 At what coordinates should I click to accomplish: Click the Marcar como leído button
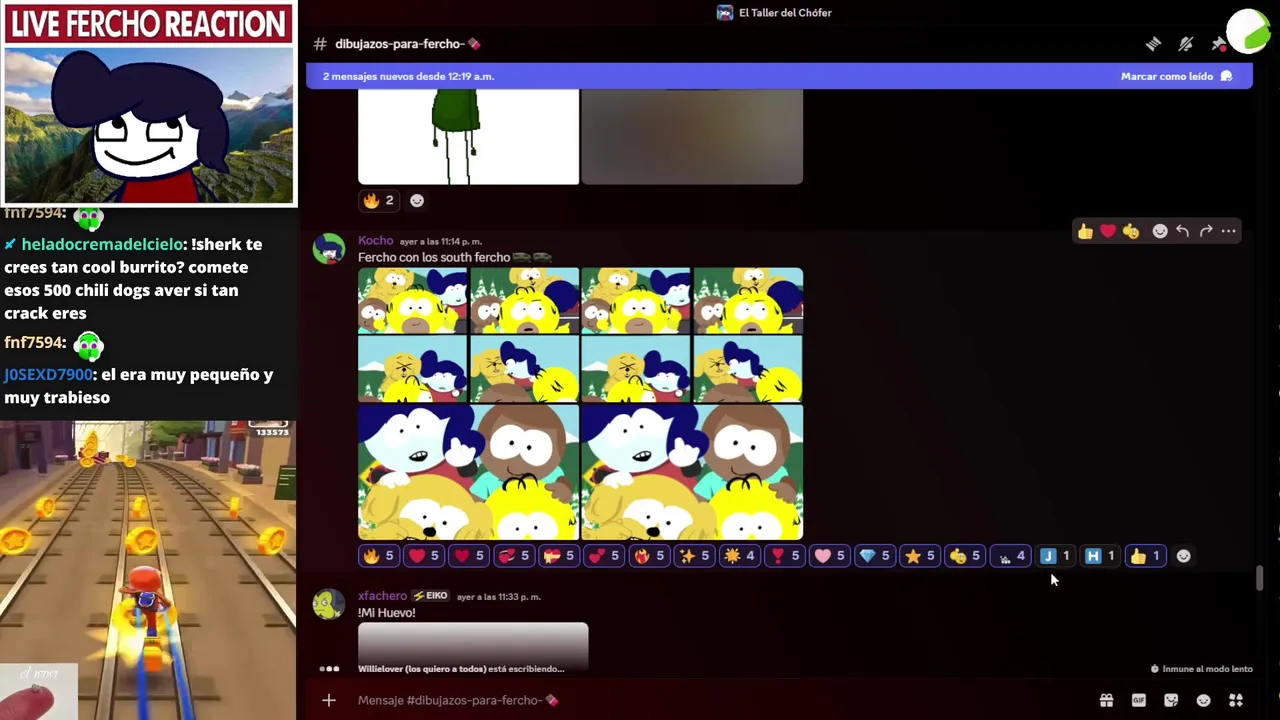pyautogui.click(x=1176, y=76)
